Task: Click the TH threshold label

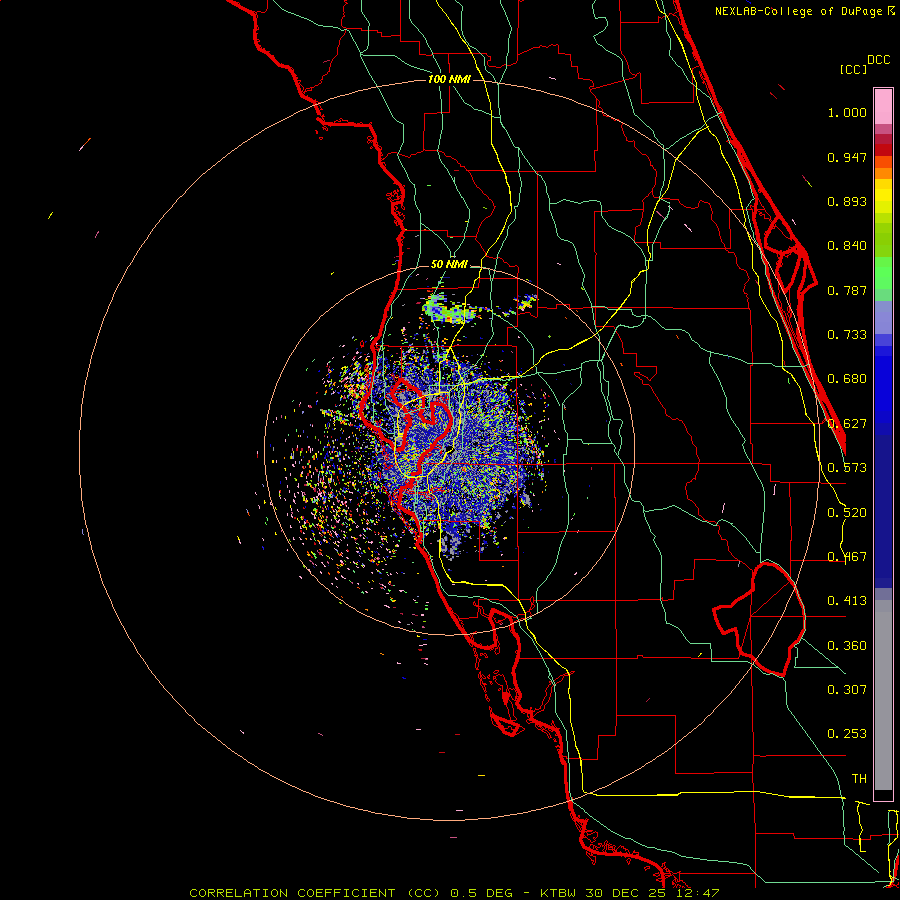Action: pyautogui.click(x=859, y=779)
